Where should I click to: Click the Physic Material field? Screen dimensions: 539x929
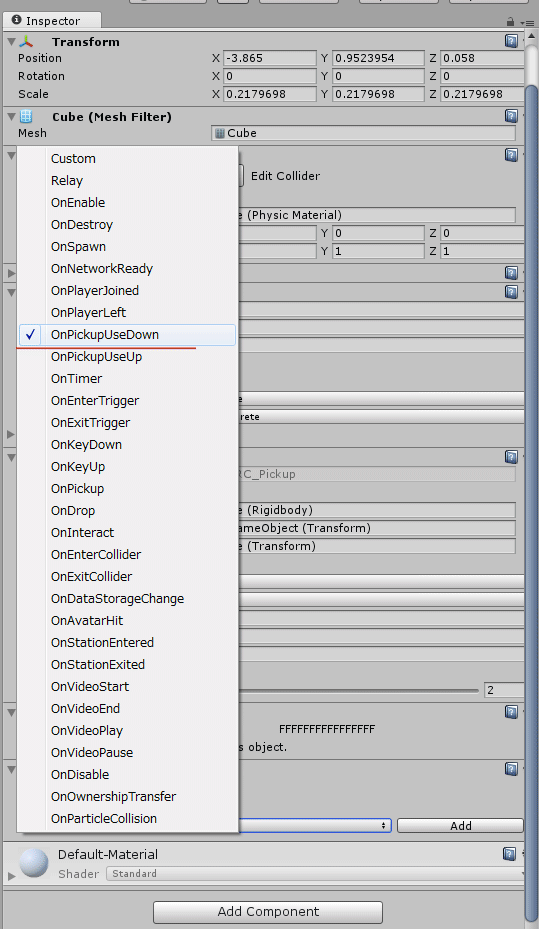tap(377, 215)
